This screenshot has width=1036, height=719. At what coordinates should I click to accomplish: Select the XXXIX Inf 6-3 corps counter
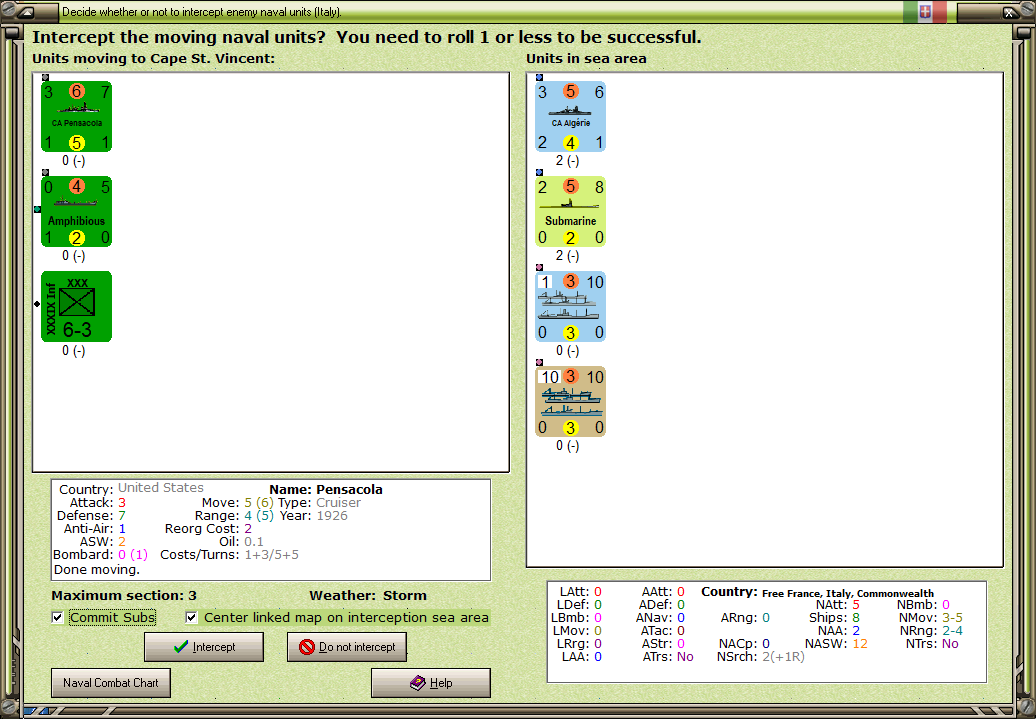(x=77, y=307)
